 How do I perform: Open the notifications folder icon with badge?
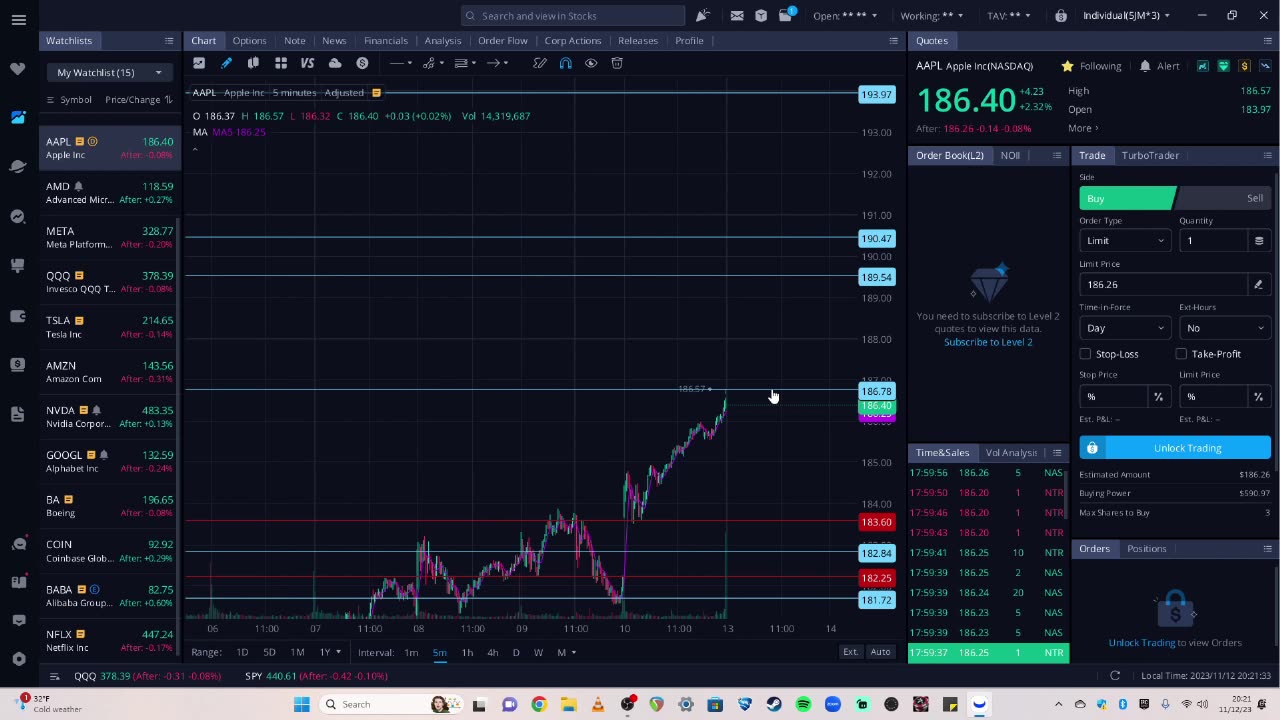coord(786,15)
